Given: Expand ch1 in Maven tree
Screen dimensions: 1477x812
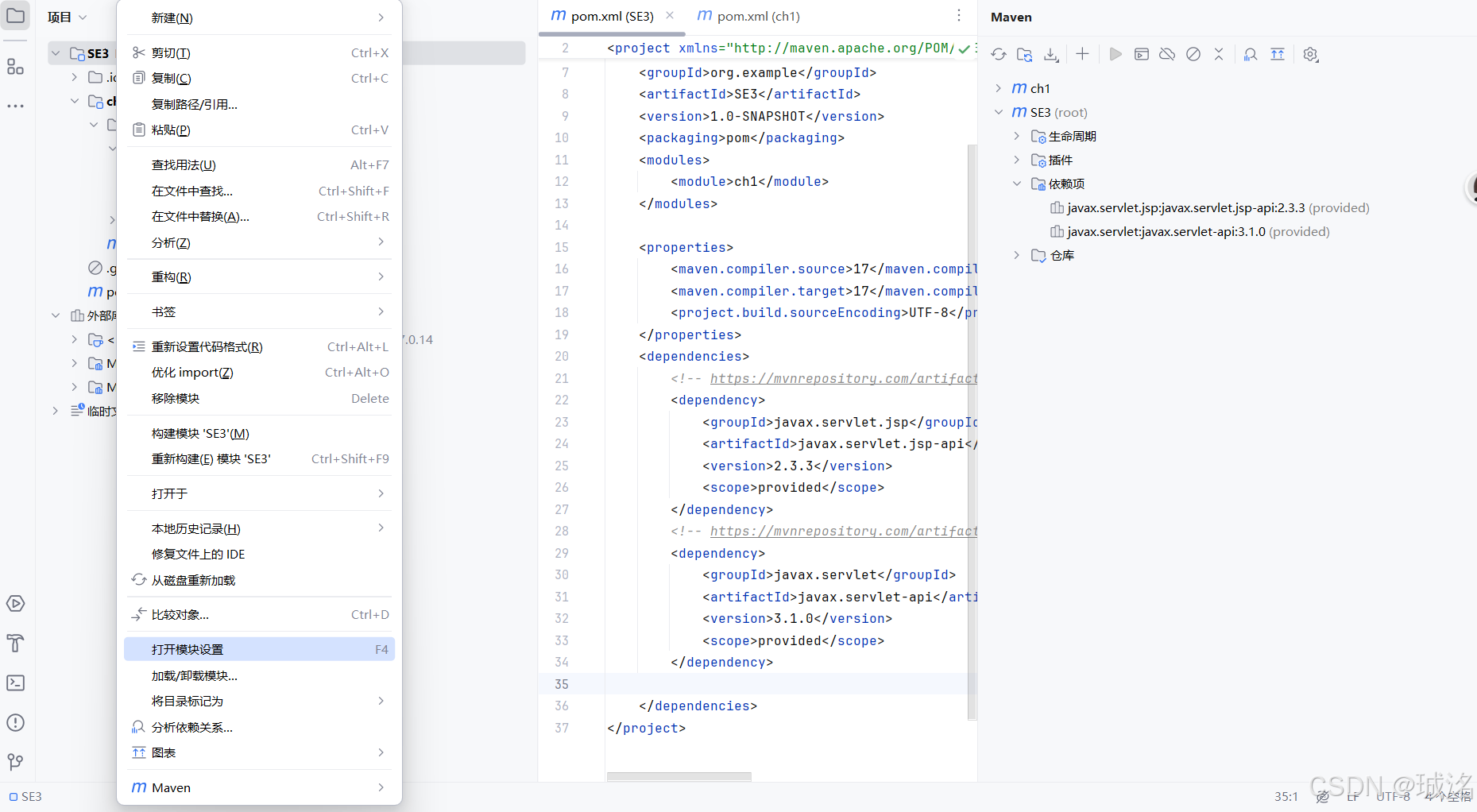Looking at the screenshot, I should 999,88.
